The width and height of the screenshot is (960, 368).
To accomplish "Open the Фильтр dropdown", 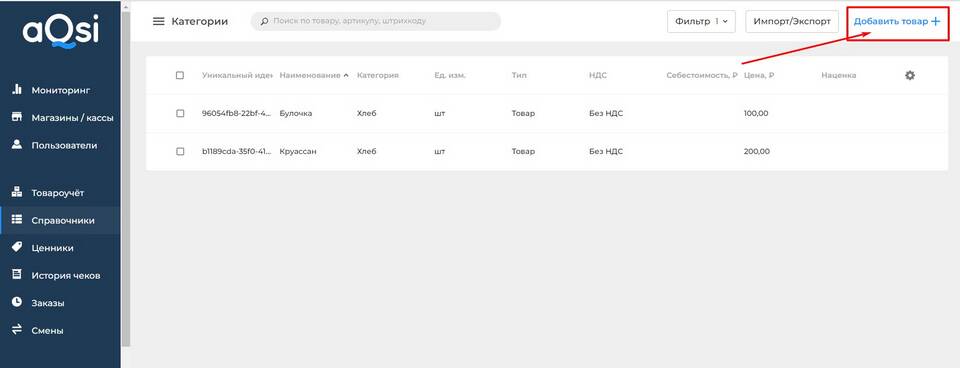I will (701, 21).
